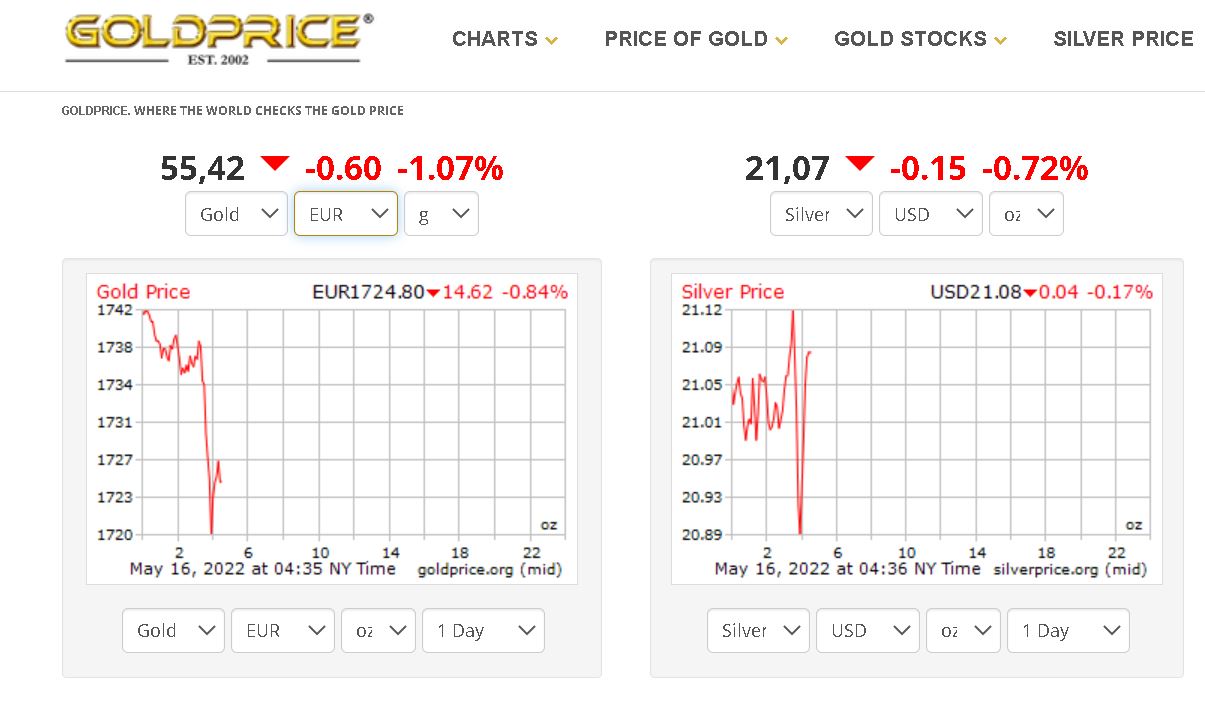Click the chevron next to PRICE OF GOLD
The image size is (1205, 711).
coord(781,41)
